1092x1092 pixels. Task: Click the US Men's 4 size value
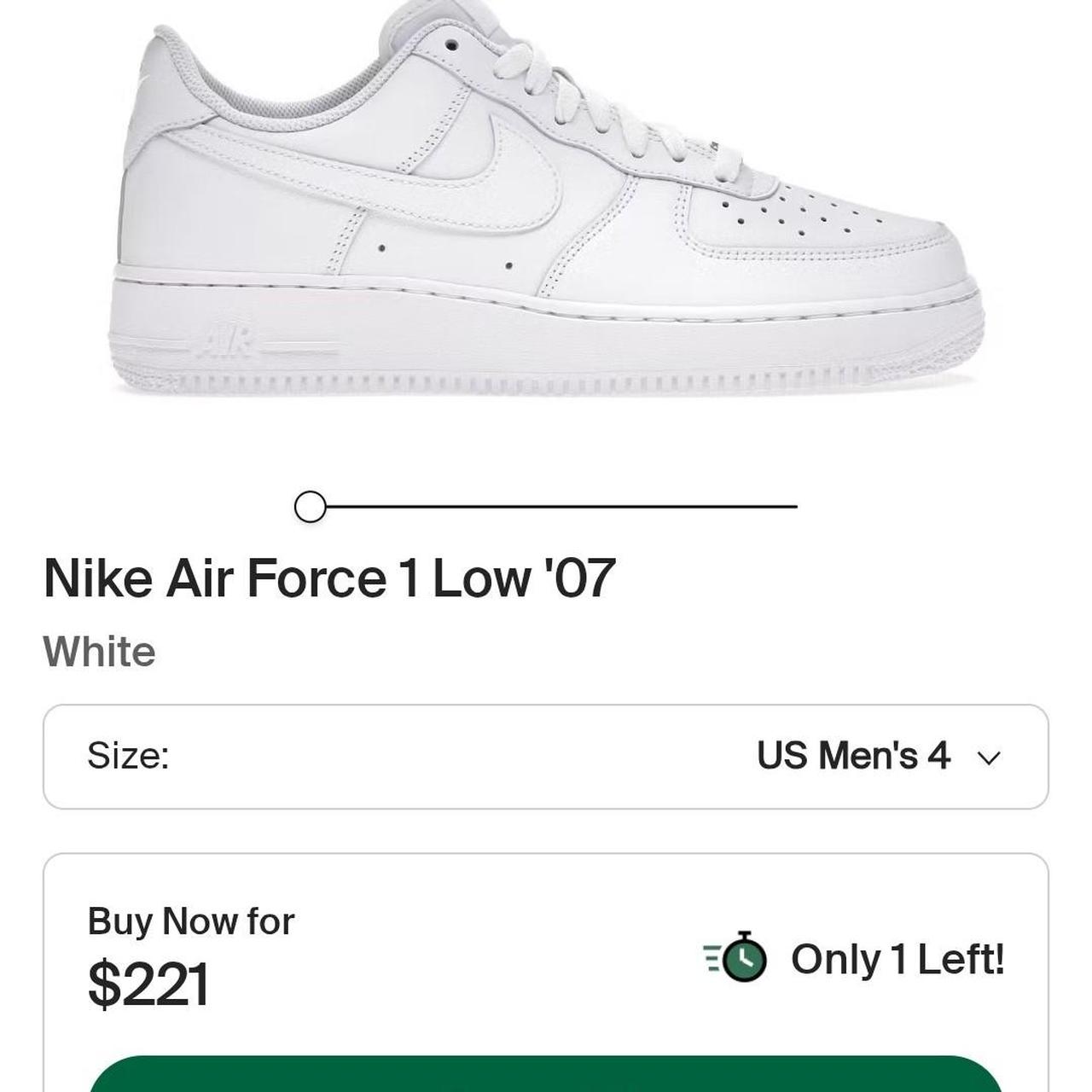(x=853, y=755)
